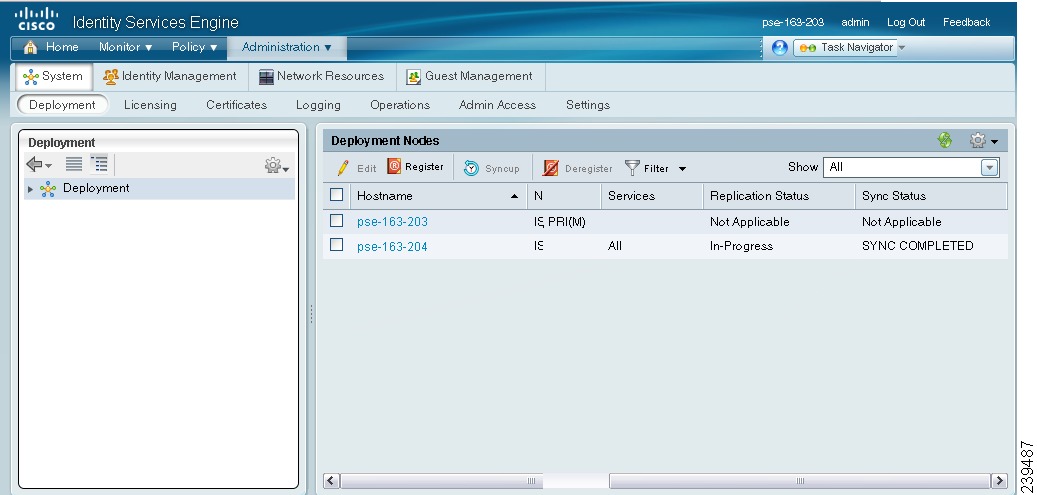Check the pse-163-203 row checkbox
Viewport: 1037px width, 495px height.
pos(337,220)
